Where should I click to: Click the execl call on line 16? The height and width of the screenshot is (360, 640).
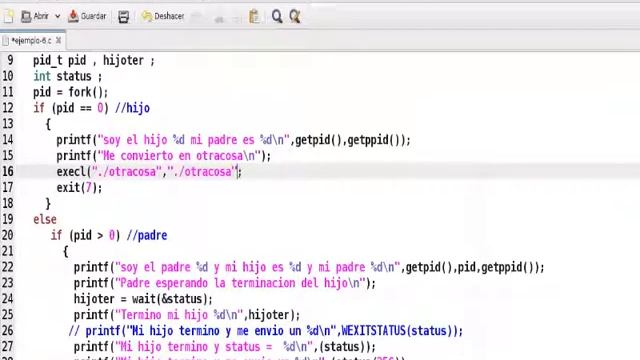[149, 172]
